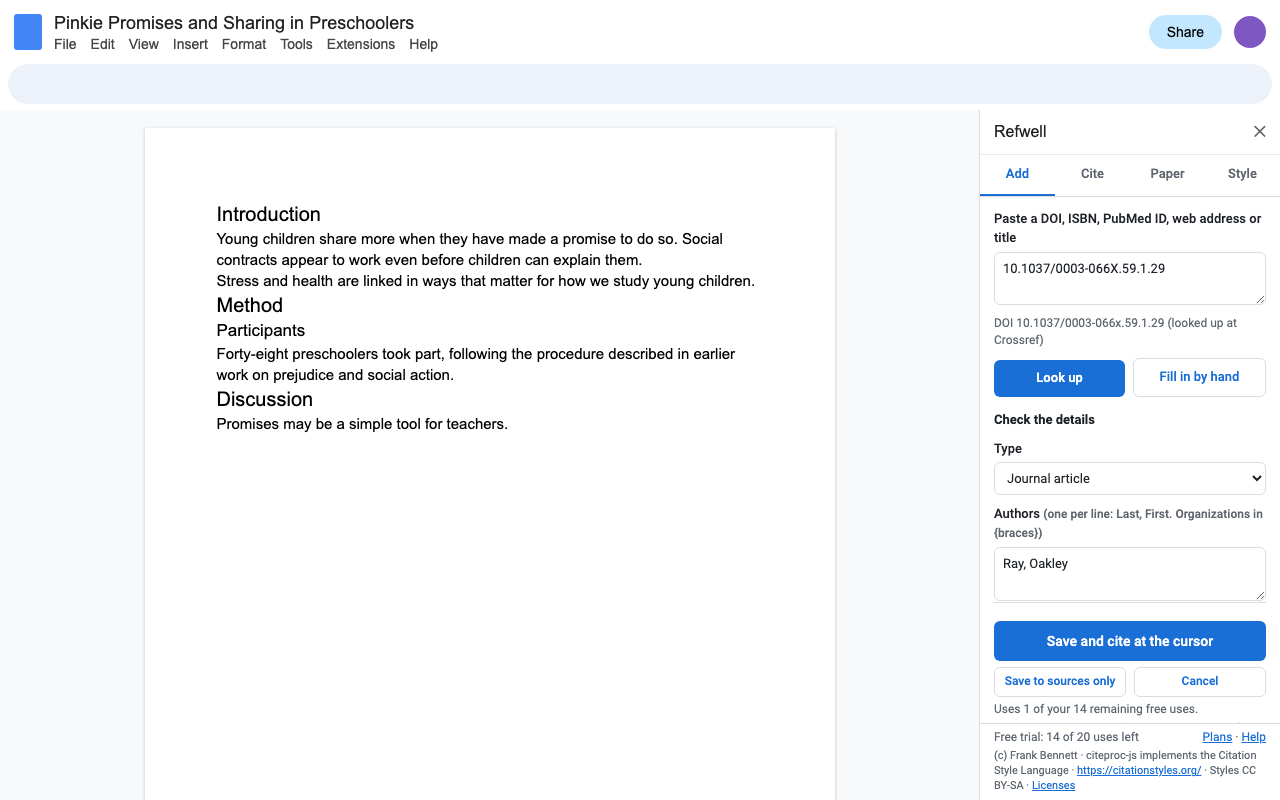Click the Authors text area

1130,574
